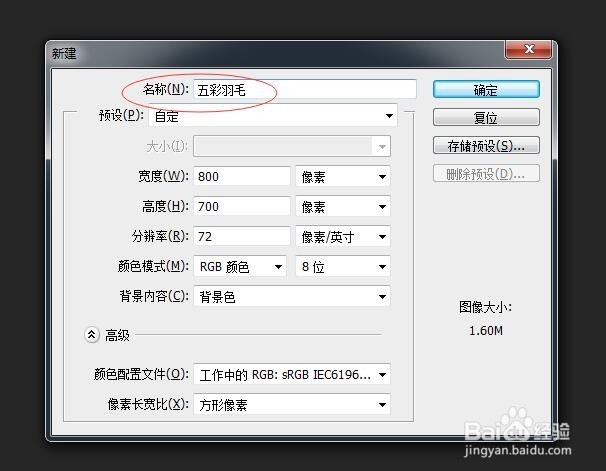Open the RGB 颜色 color mode dropdown
This screenshot has height=471, width=606.
[240, 266]
